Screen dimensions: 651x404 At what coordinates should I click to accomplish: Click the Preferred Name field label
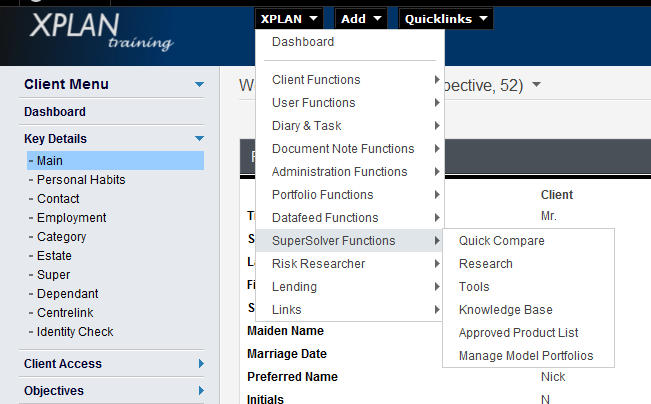point(292,377)
